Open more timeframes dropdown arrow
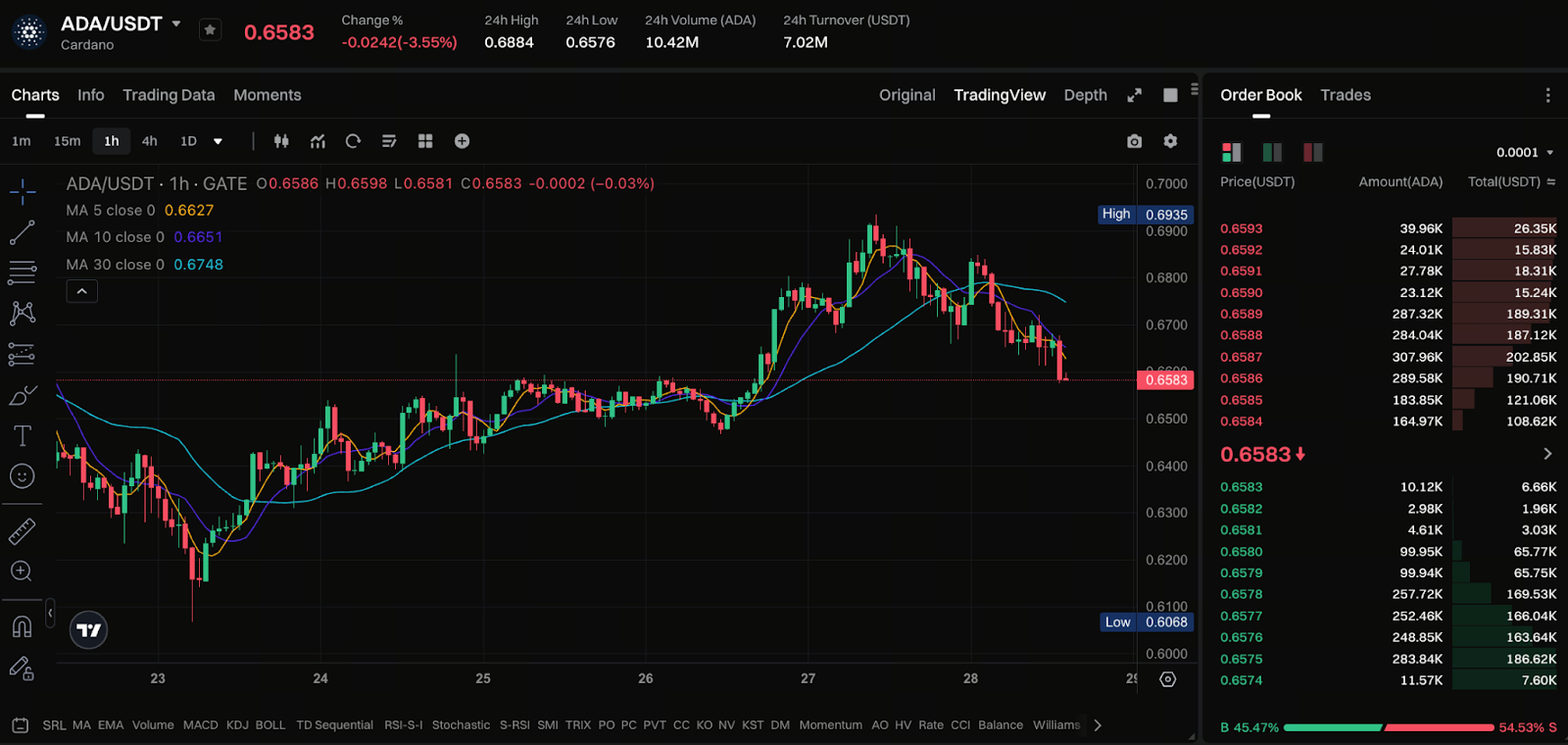The image size is (1568, 745). (x=218, y=141)
